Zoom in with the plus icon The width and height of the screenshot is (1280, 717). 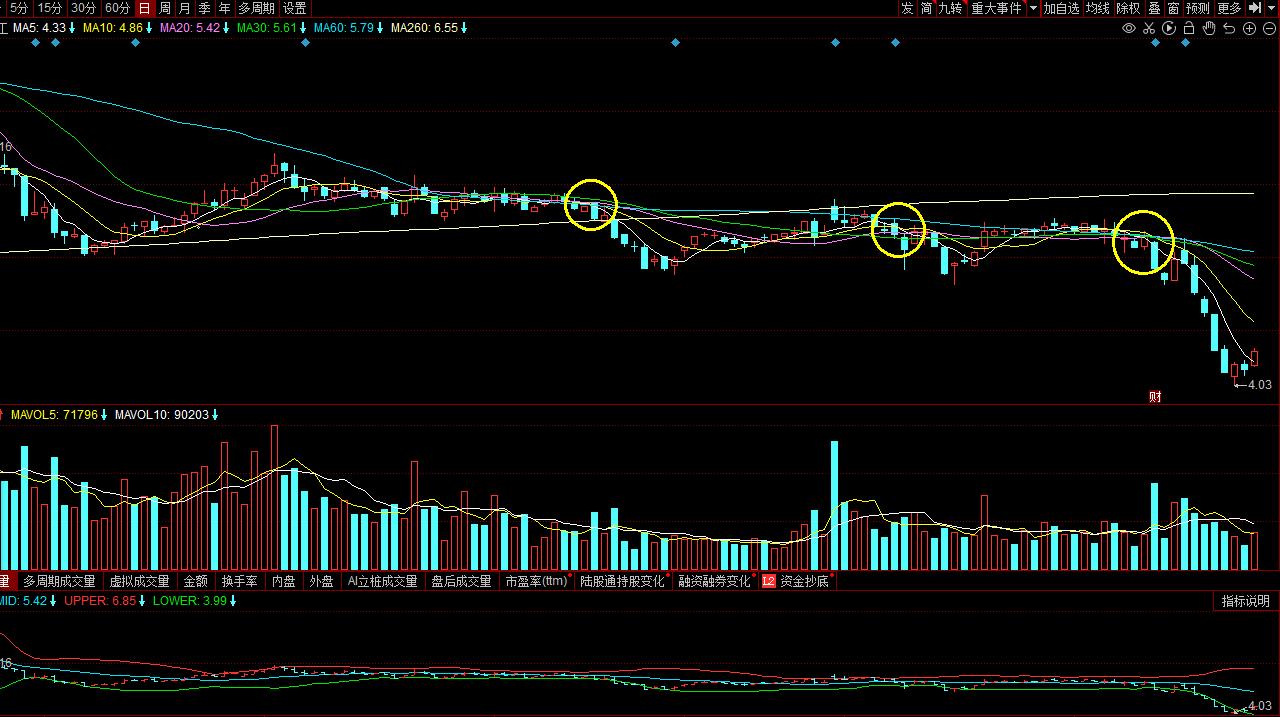coord(1249,28)
